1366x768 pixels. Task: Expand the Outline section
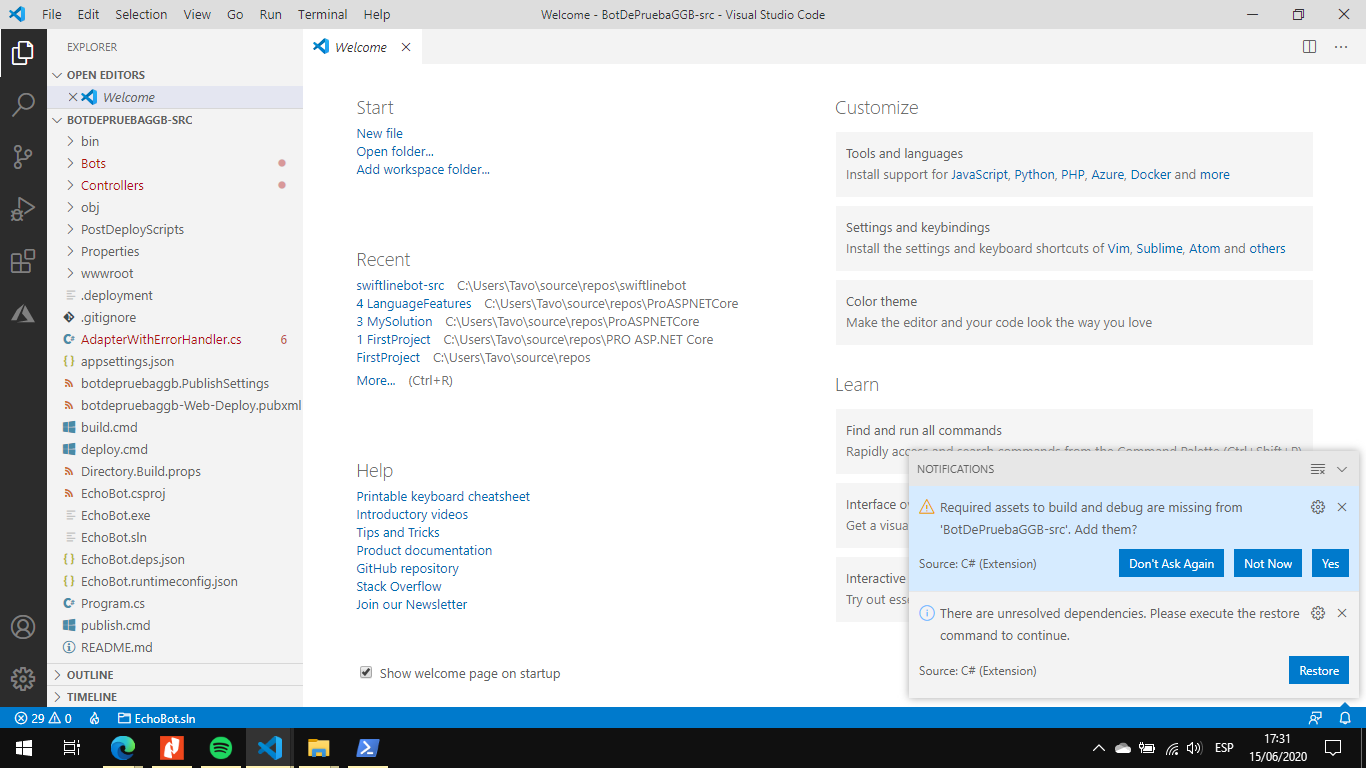click(174, 675)
